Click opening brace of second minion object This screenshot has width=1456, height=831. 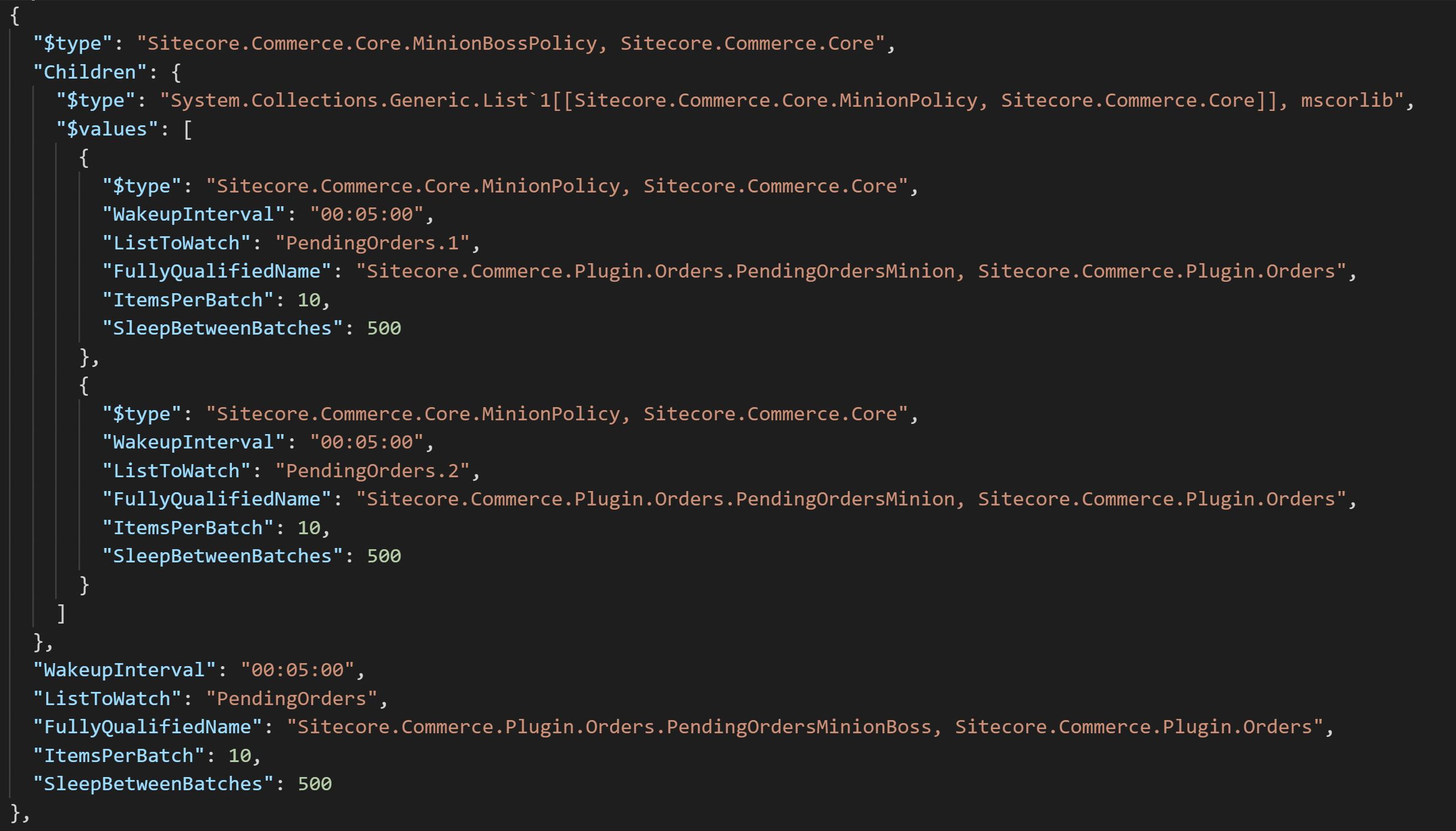[84, 386]
